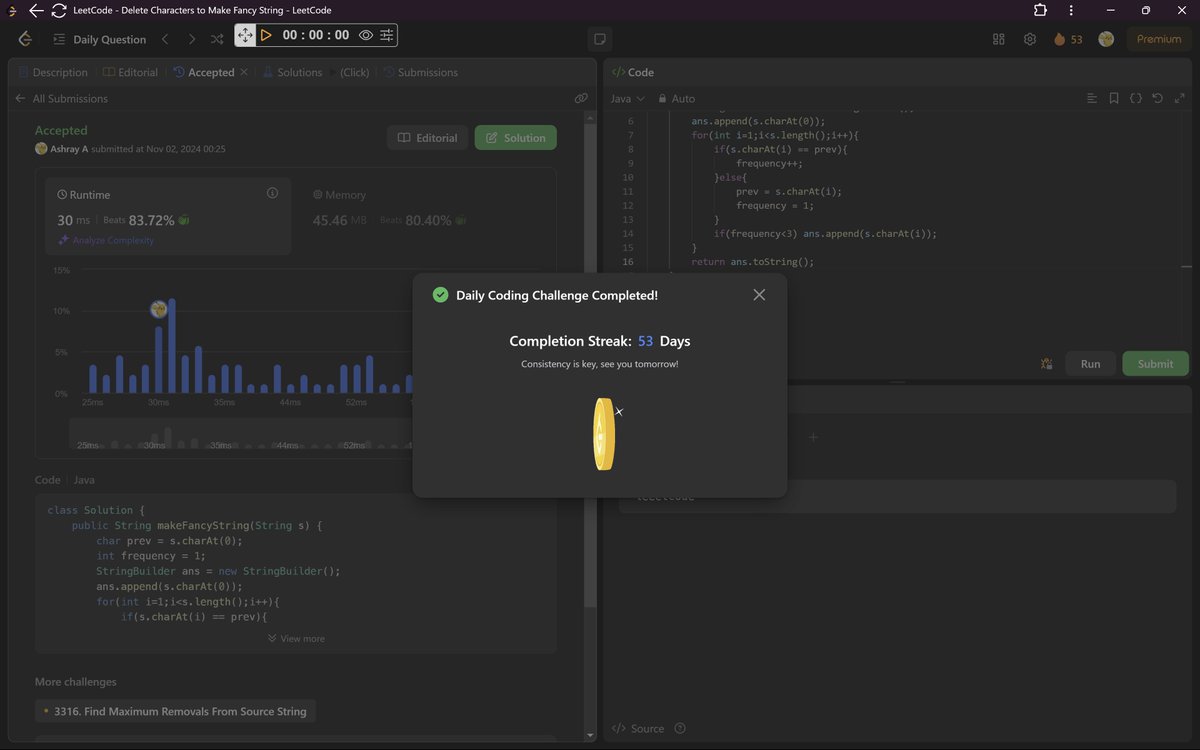Switch to the Editorial tab
Viewport: 1200px width, 750px height.
coord(131,72)
